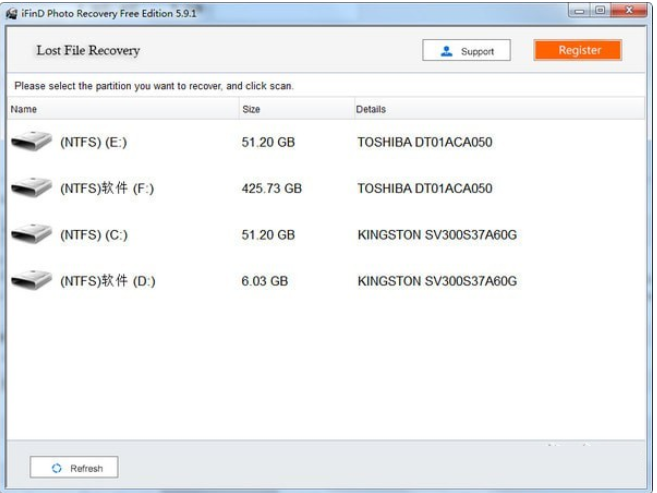Maximize the iFinD Photo Recovery window

(600, 10)
